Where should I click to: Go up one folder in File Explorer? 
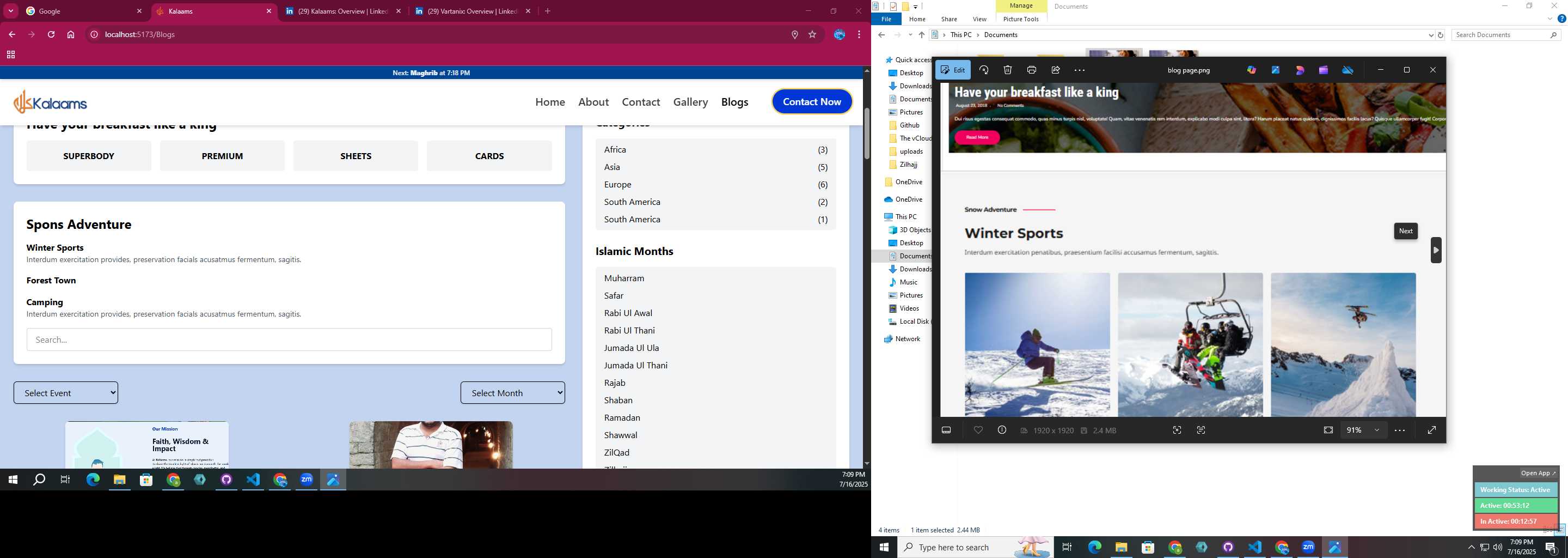click(x=922, y=35)
